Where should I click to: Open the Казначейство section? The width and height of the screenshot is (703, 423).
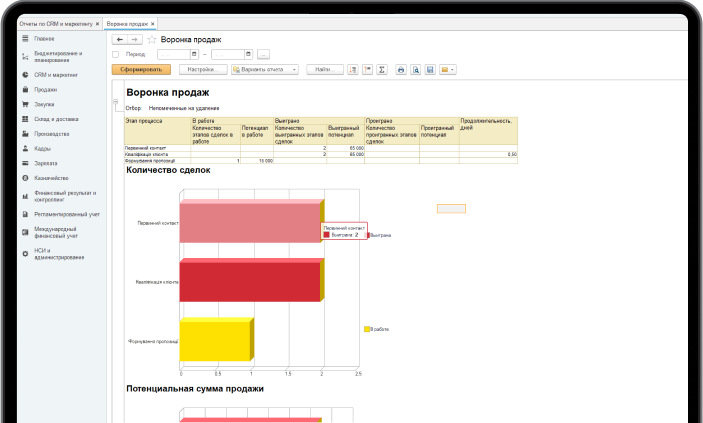(x=52, y=178)
